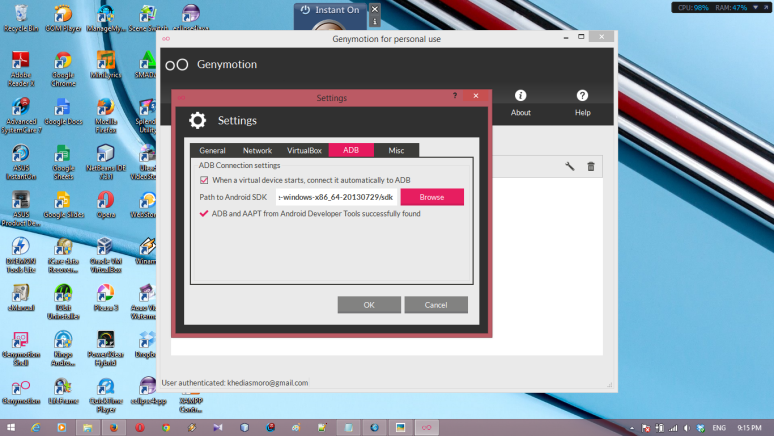774x436 pixels.
Task: Switch to Genymotion taskbar button
Action: [x=426, y=428]
